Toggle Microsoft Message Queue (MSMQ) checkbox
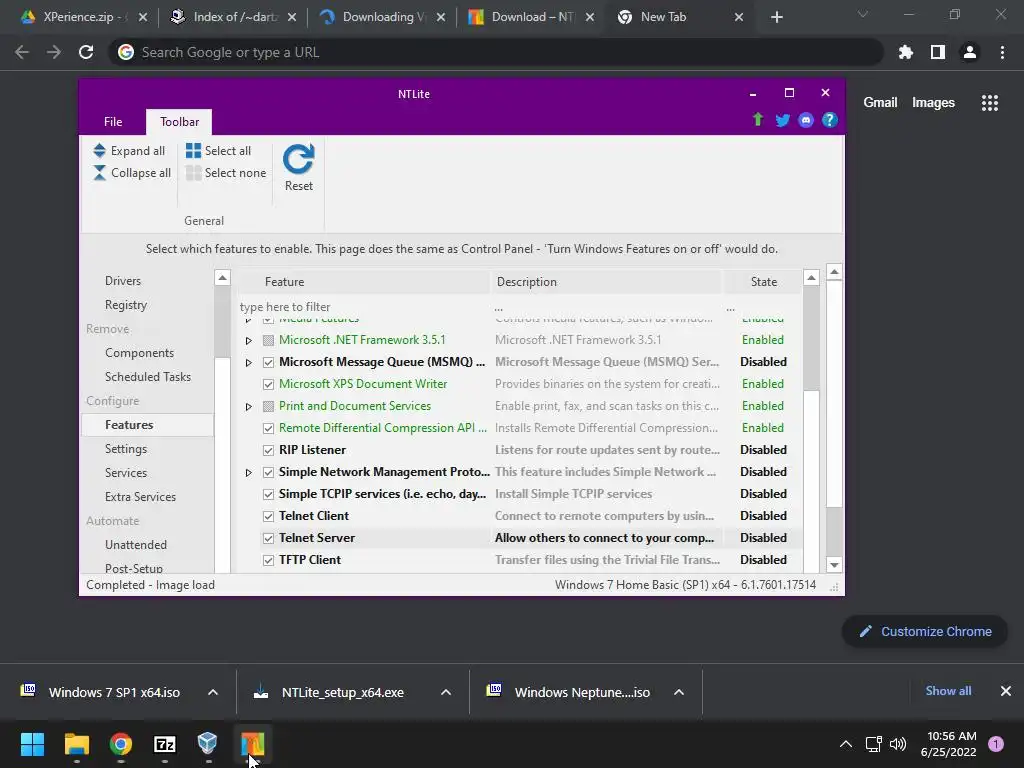The image size is (1024, 768). tap(268, 362)
